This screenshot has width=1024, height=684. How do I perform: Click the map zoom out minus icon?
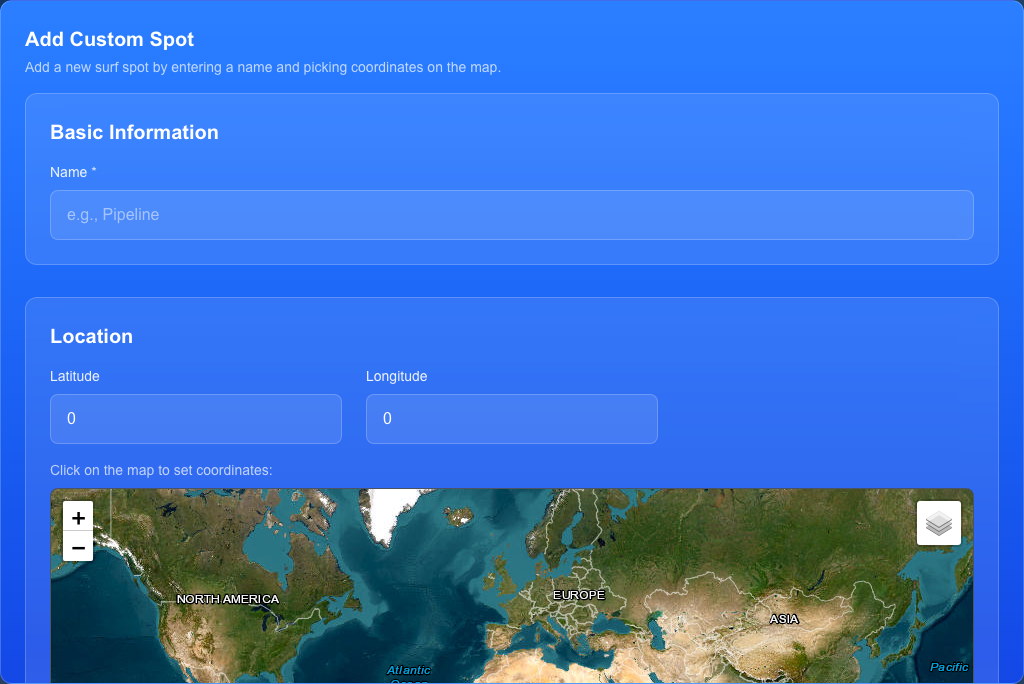pos(77,548)
